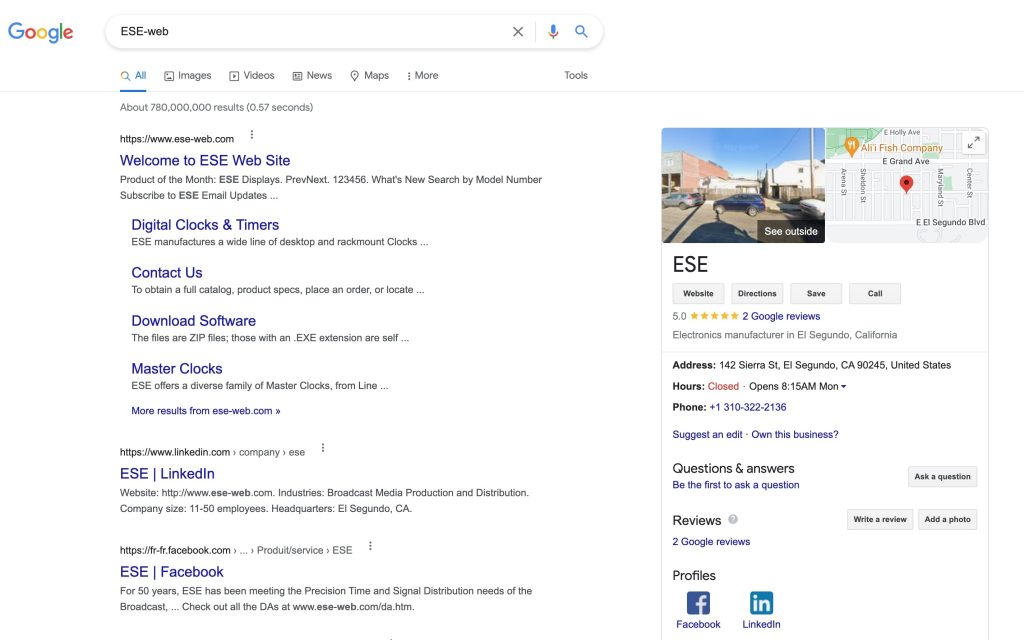Viewport: 1024px width, 640px height.
Task: Click the Ask a question button
Action: [x=942, y=477]
